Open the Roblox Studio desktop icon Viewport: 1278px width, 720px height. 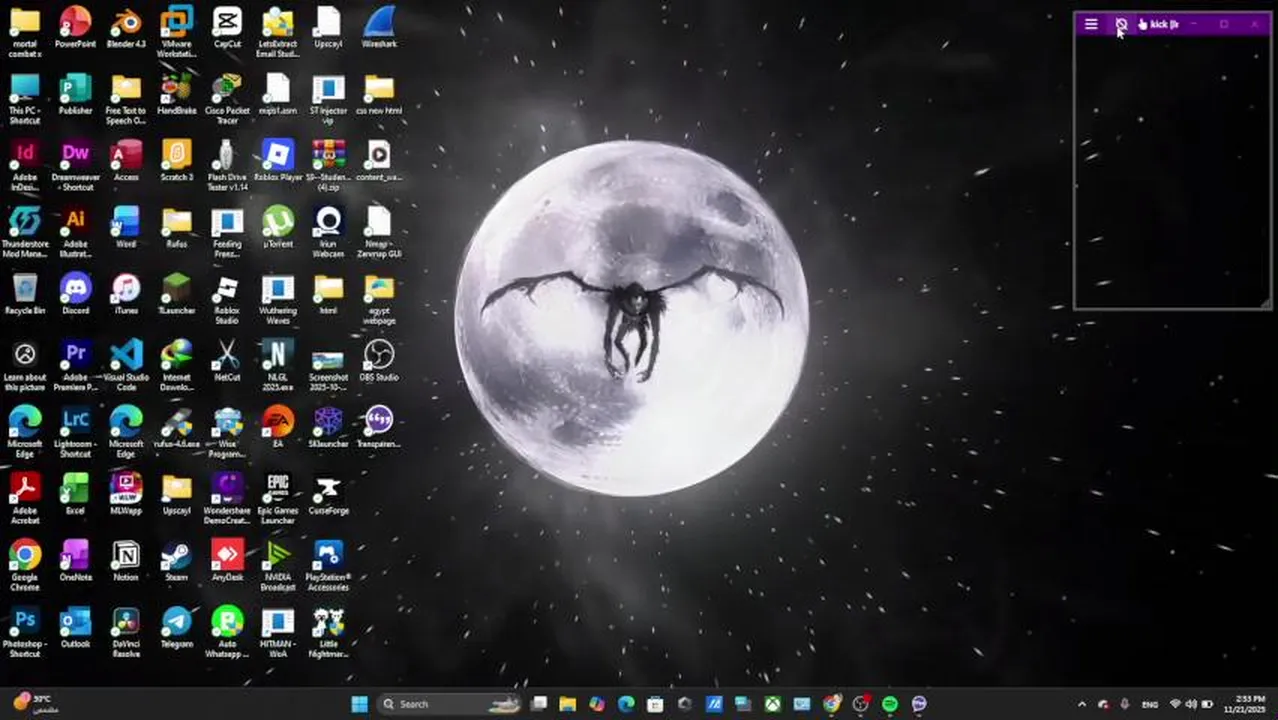click(x=227, y=298)
